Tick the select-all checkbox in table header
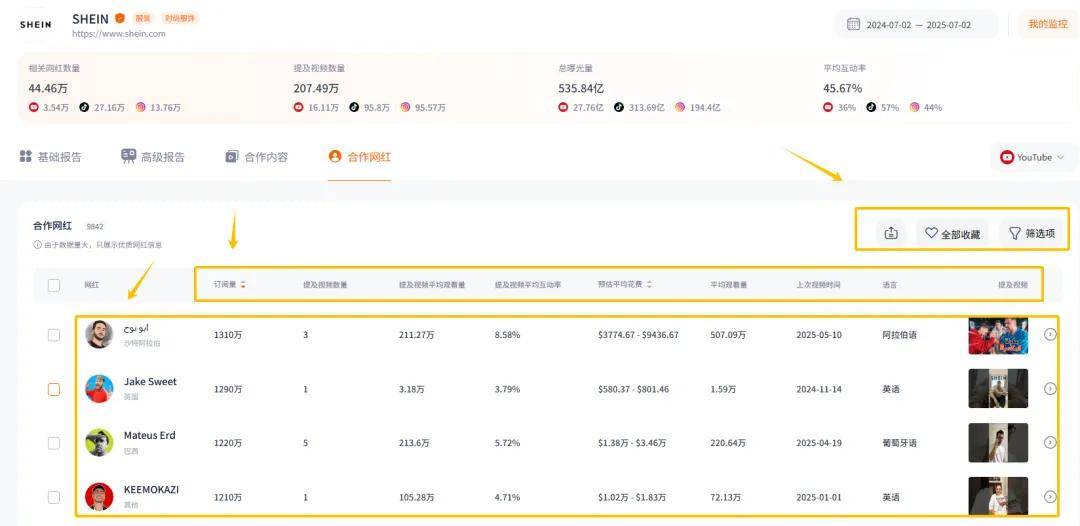 [x=54, y=285]
